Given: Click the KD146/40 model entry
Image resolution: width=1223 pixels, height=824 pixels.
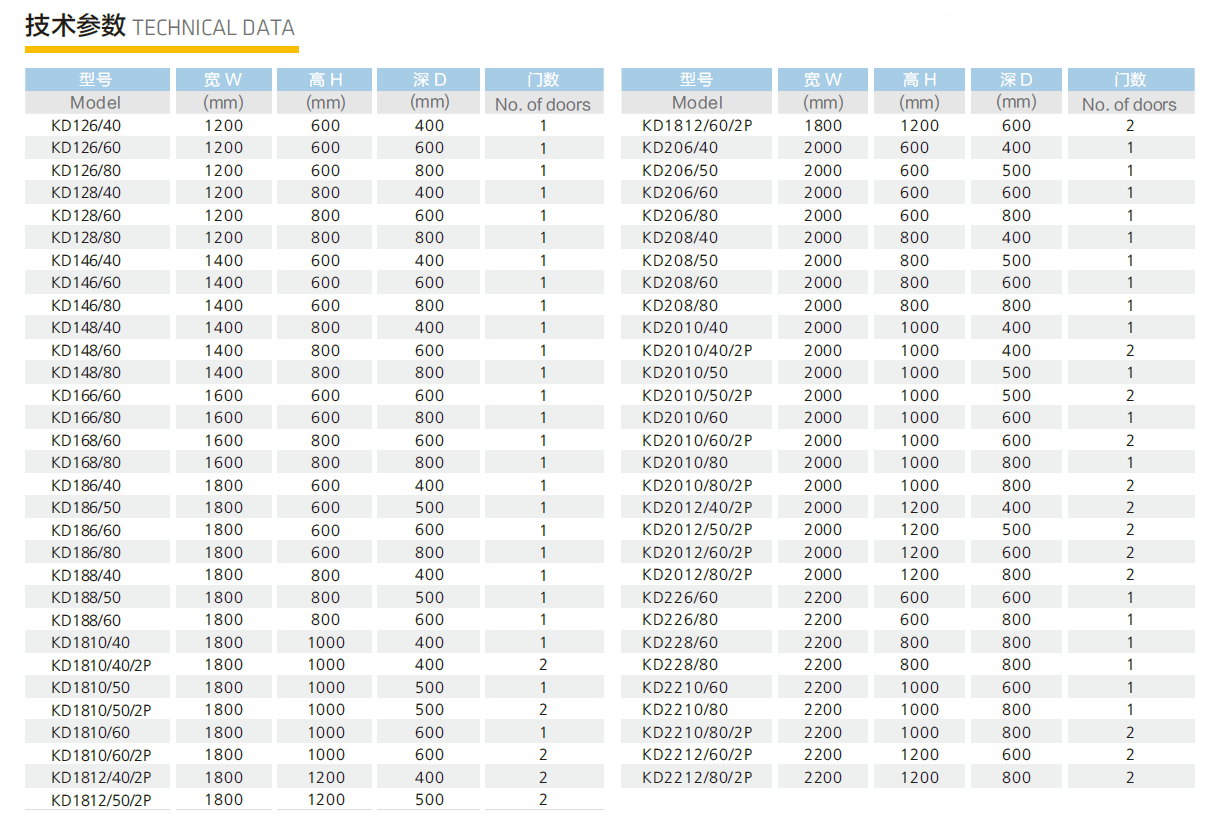Looking at the screenshot, I should (86, 260).
